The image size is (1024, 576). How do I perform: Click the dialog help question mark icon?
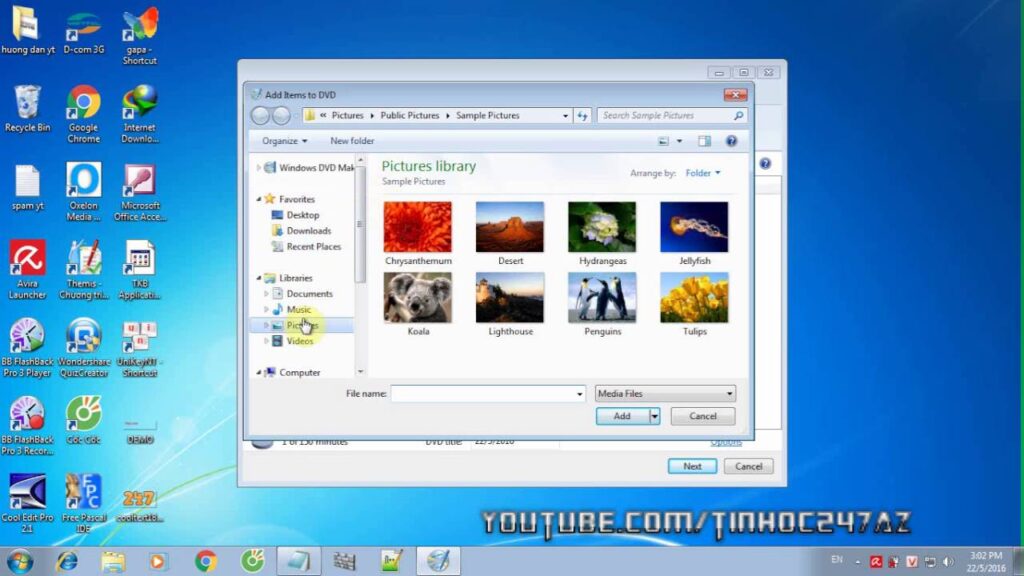click(x=731, y=141)
